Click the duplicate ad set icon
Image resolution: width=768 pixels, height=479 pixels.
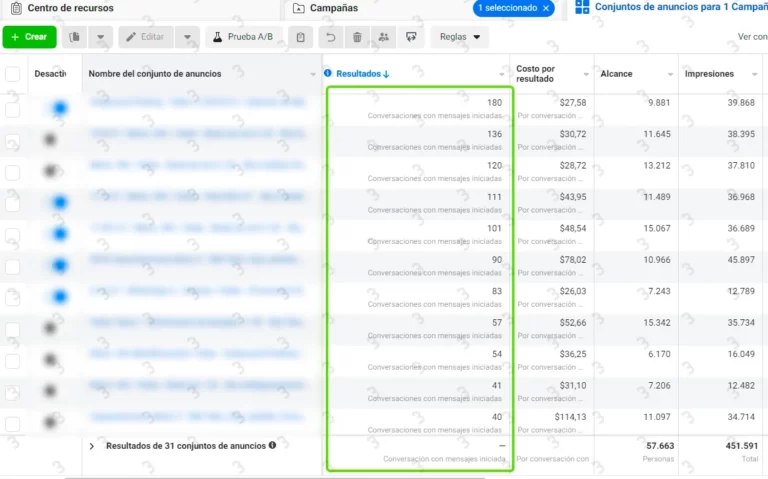coord(75,37)
